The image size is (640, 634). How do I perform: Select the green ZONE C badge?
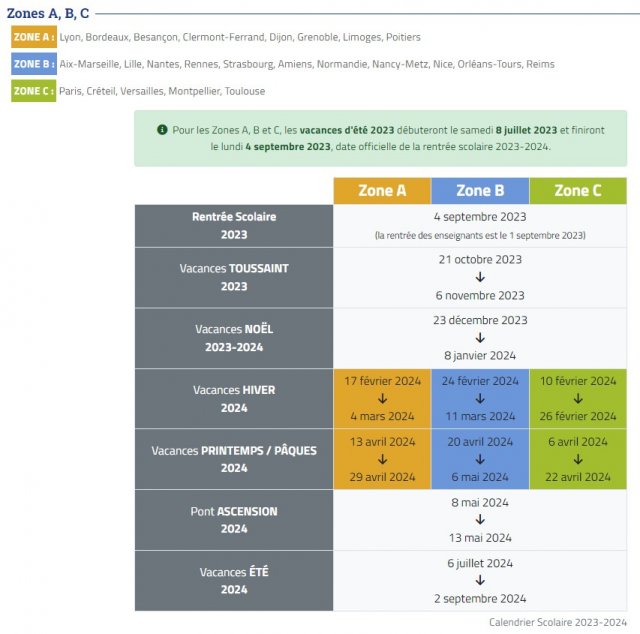pos(34,91)
